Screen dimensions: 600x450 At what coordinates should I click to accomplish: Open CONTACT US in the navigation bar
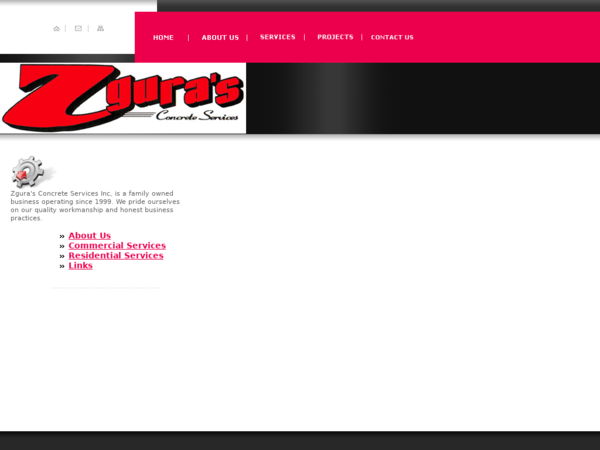[392, 37]
